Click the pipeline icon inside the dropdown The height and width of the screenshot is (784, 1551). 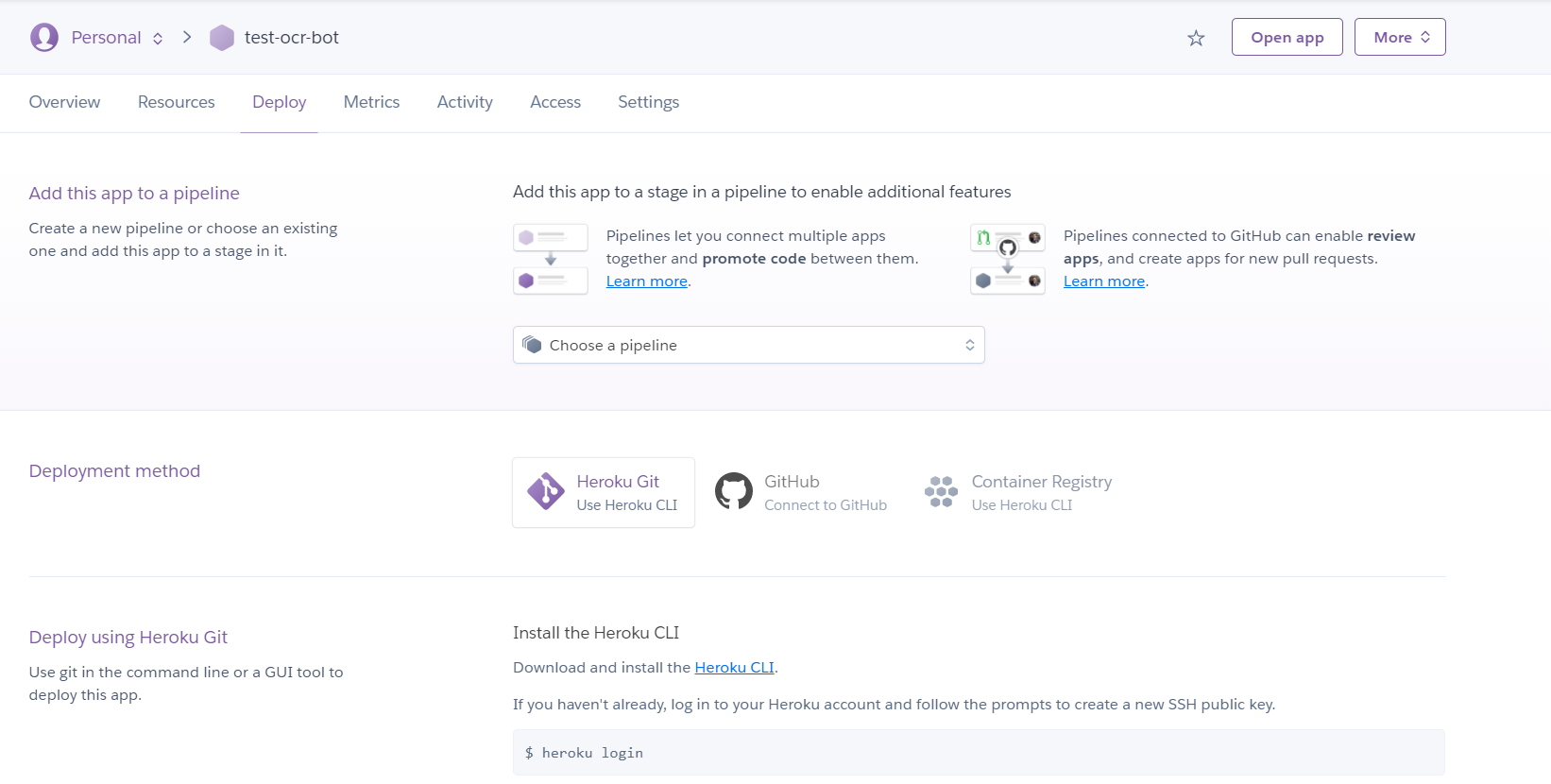pyautogui.click(x=532, y=345)
